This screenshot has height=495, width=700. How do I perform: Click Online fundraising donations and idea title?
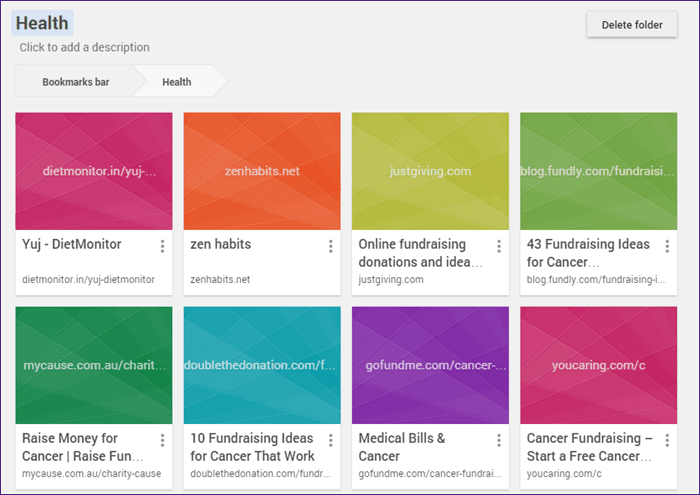pyautogui.click(x=420, y=253)
